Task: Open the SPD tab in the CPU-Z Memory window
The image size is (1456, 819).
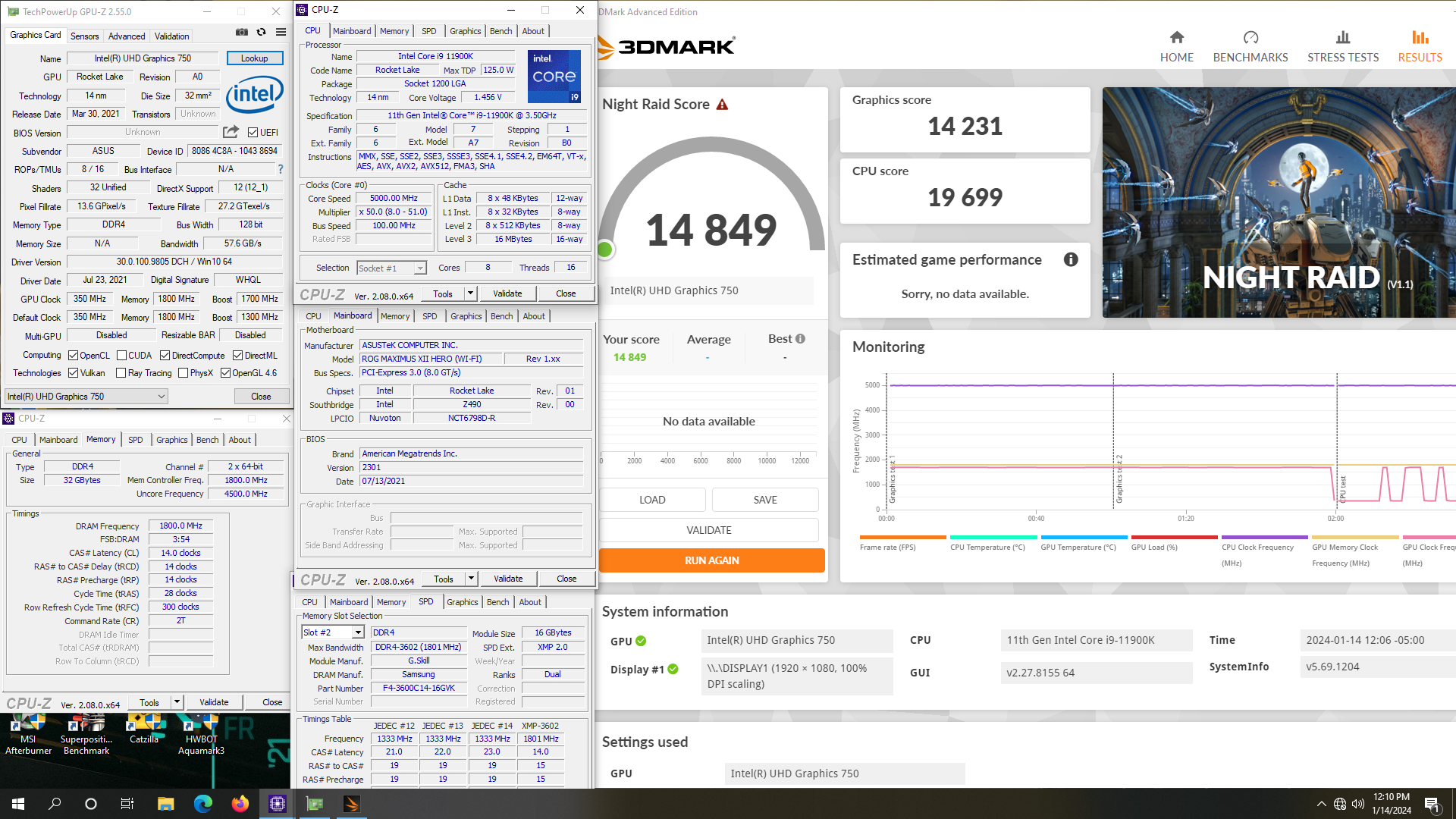Action: [135, 440]
